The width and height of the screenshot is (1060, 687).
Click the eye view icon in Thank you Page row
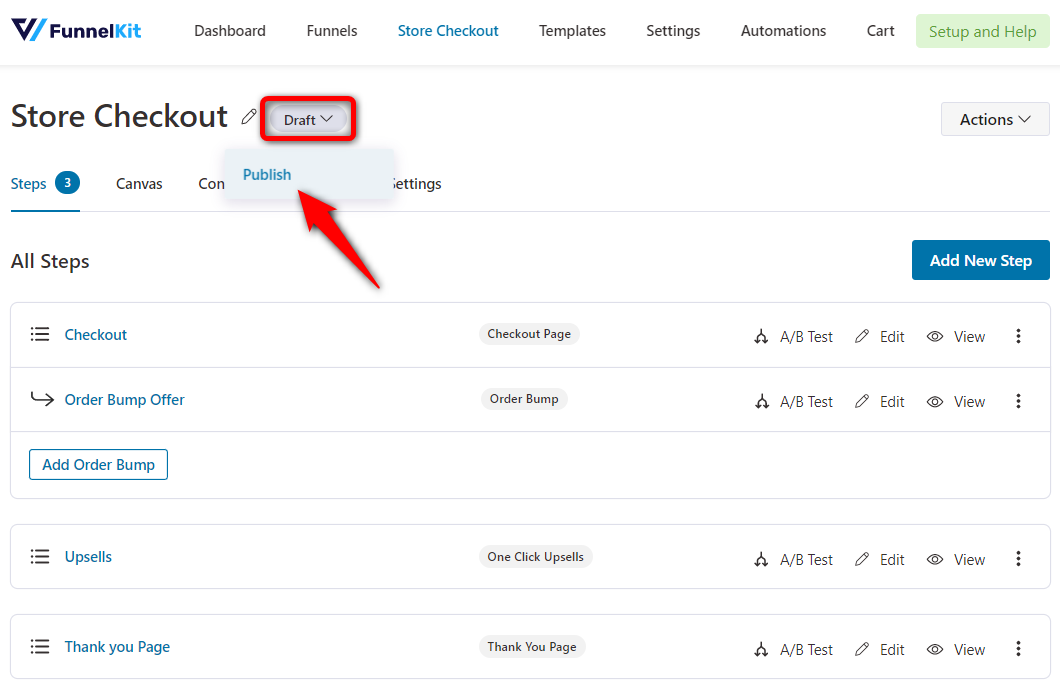[935, 649]
